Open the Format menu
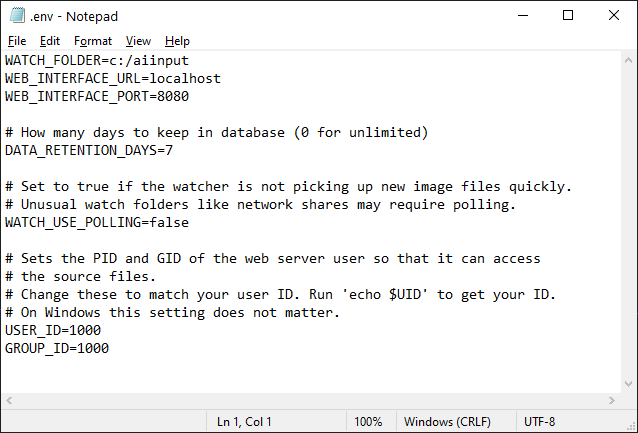 (93, 41)
